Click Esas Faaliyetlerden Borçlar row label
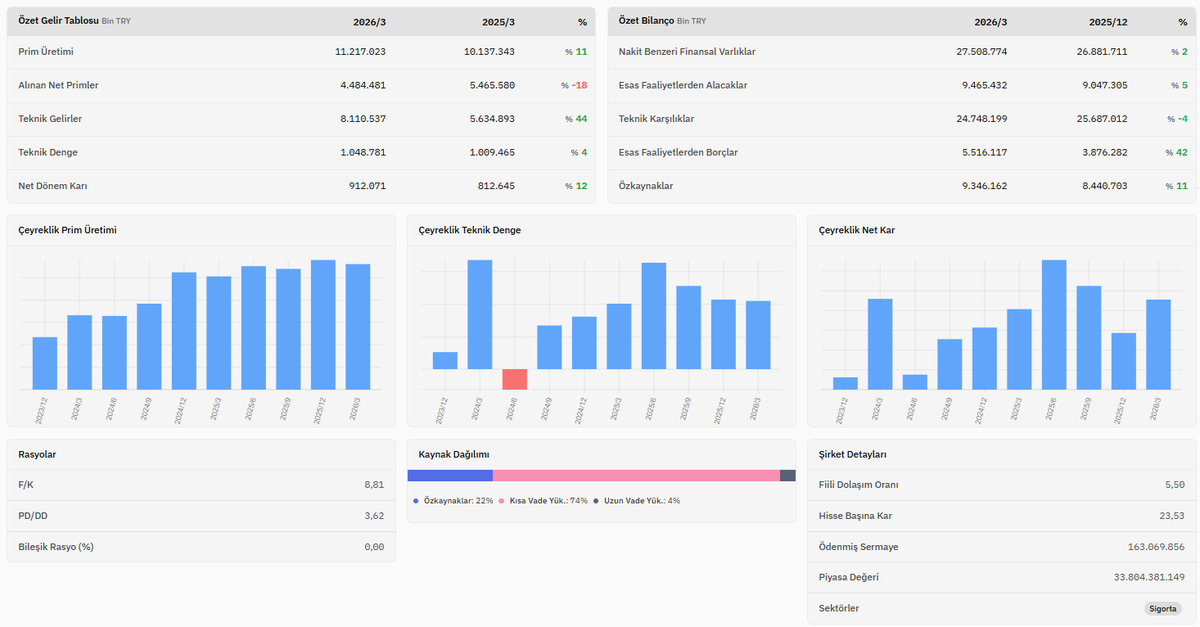This screenshot has width=1200, height=627. 678,153
